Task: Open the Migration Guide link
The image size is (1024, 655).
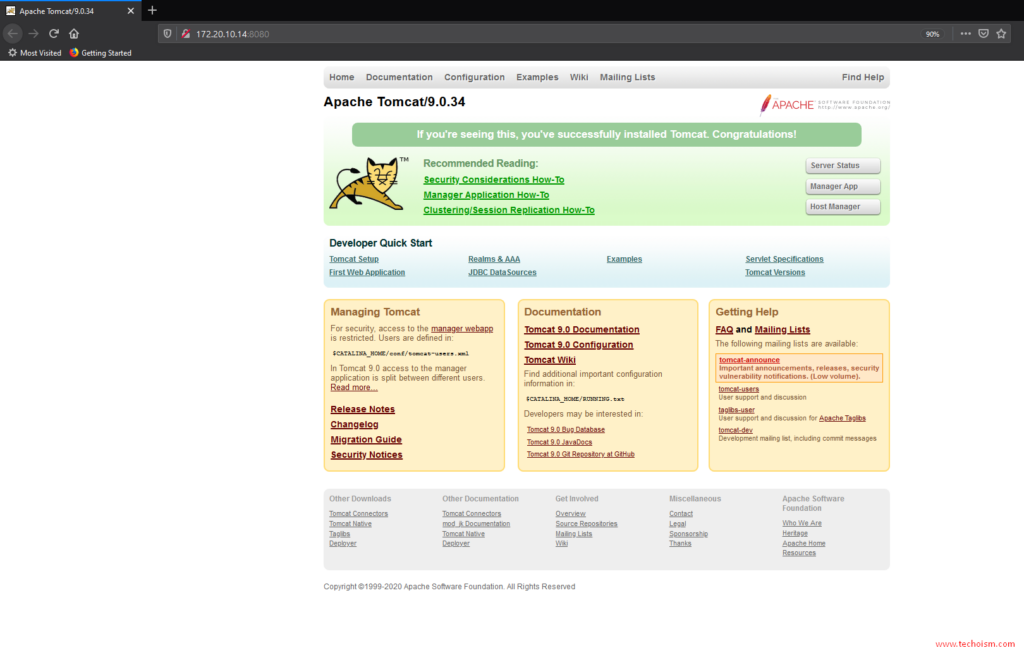Action: (x=366, y=439)
